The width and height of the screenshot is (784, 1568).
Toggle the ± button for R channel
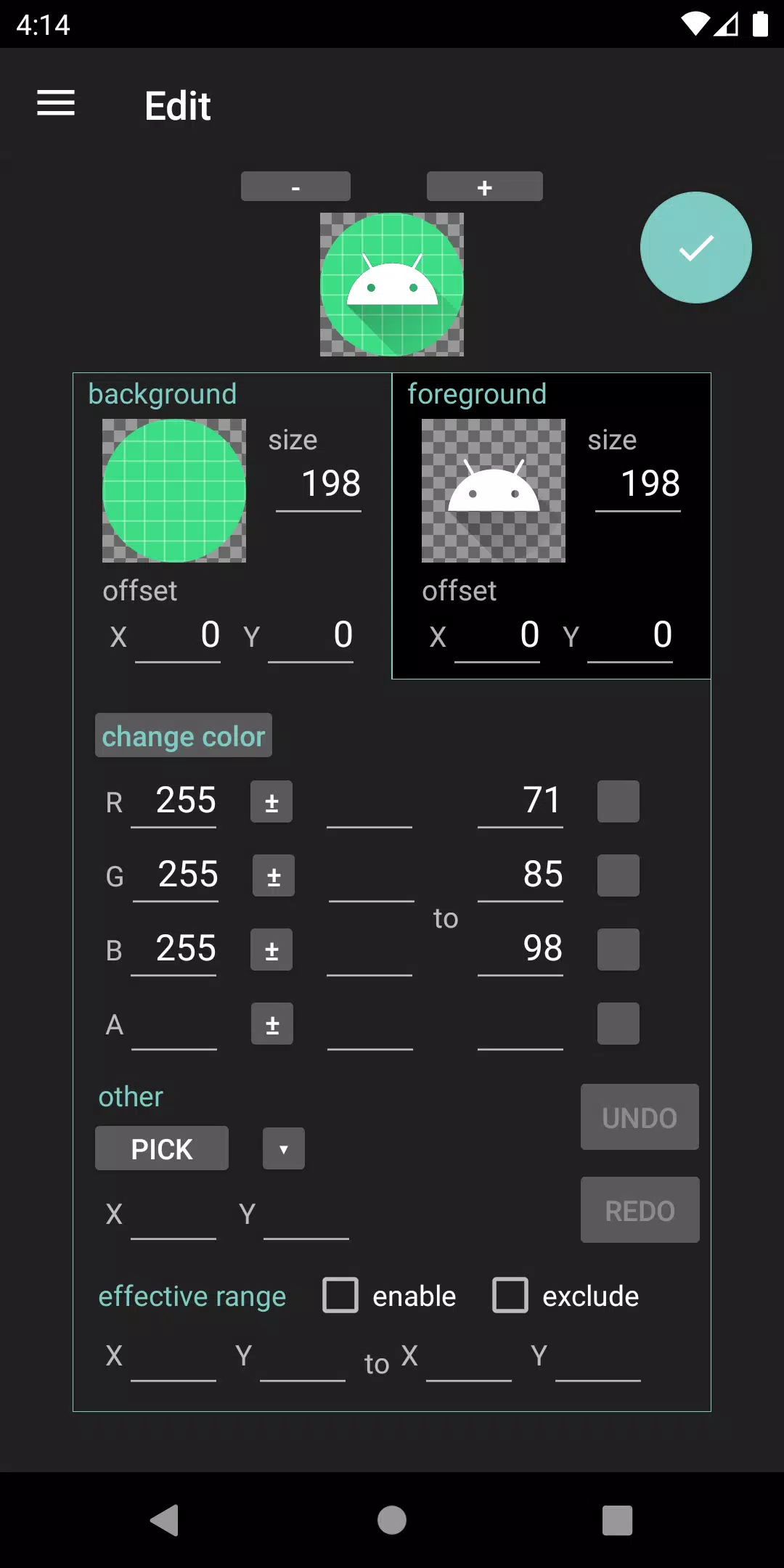click(x=271, y=801)
